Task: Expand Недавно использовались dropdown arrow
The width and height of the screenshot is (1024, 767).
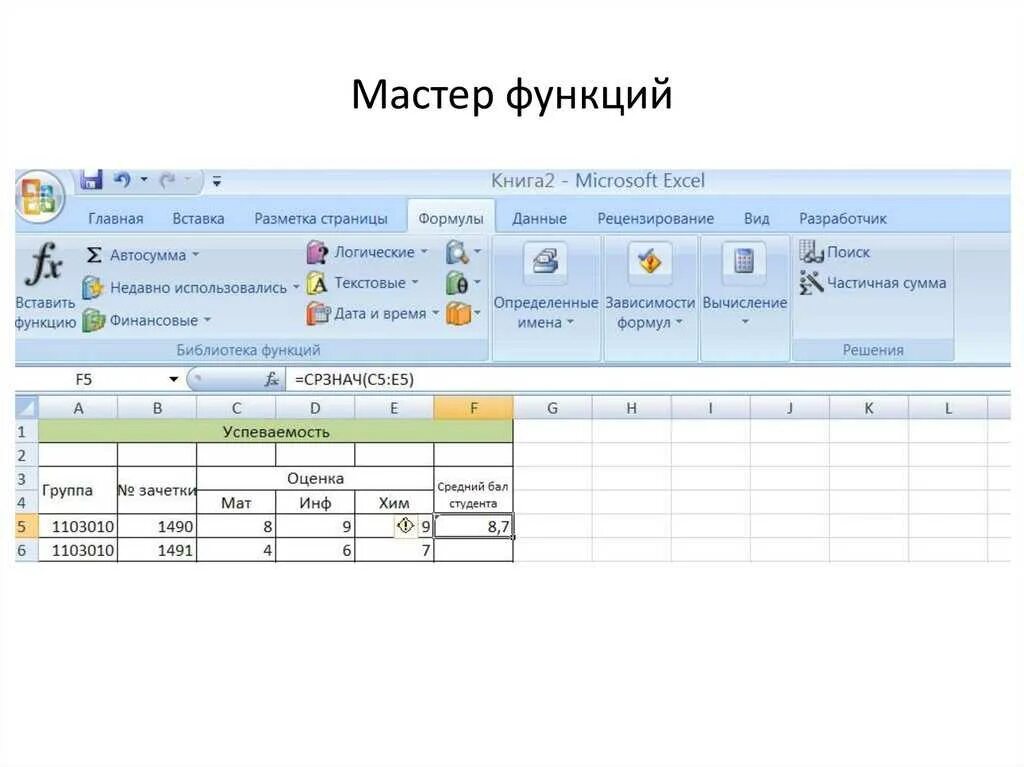Action: click(x=296, y=287)
